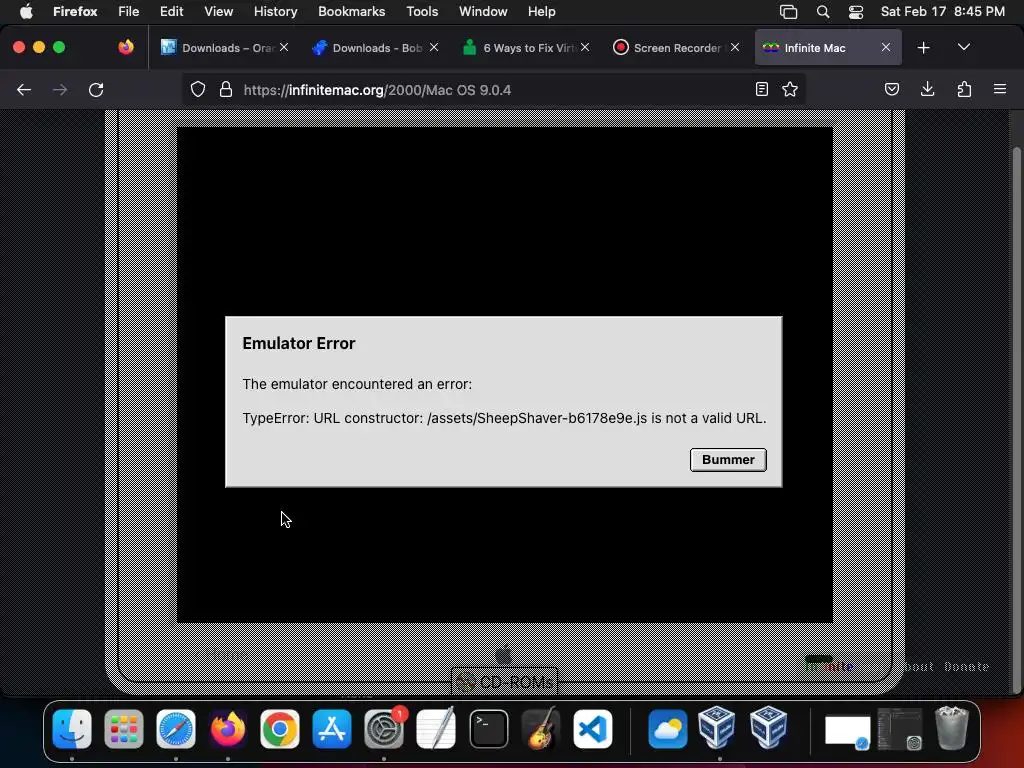Image resolution: width=1024 pixels, height=768 pixels.
Task: Open GarageBand from the Dock
Action: [x=541, y=729]
